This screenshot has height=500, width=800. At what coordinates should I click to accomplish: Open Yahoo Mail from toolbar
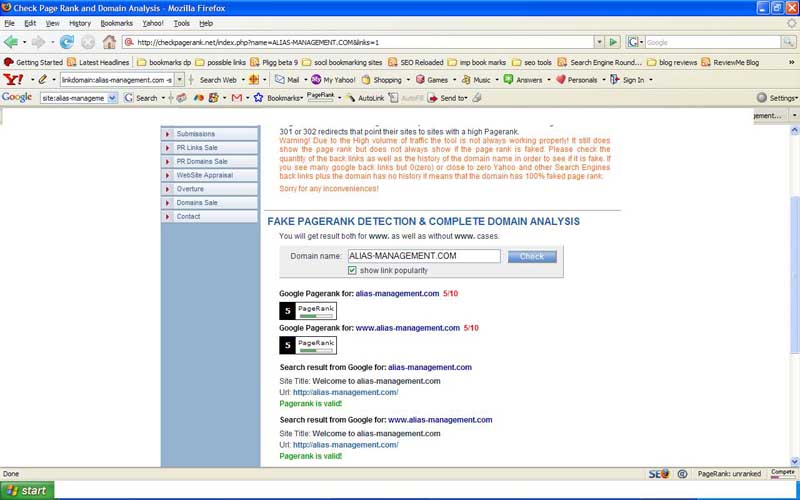[x=288, y=80]
